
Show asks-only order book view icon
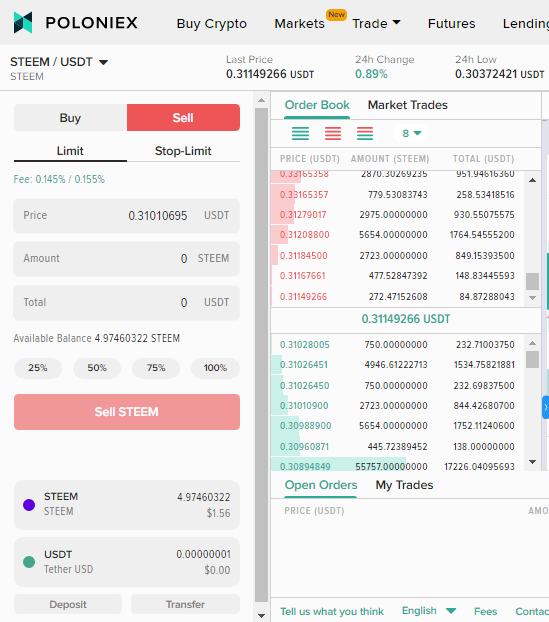333,133
